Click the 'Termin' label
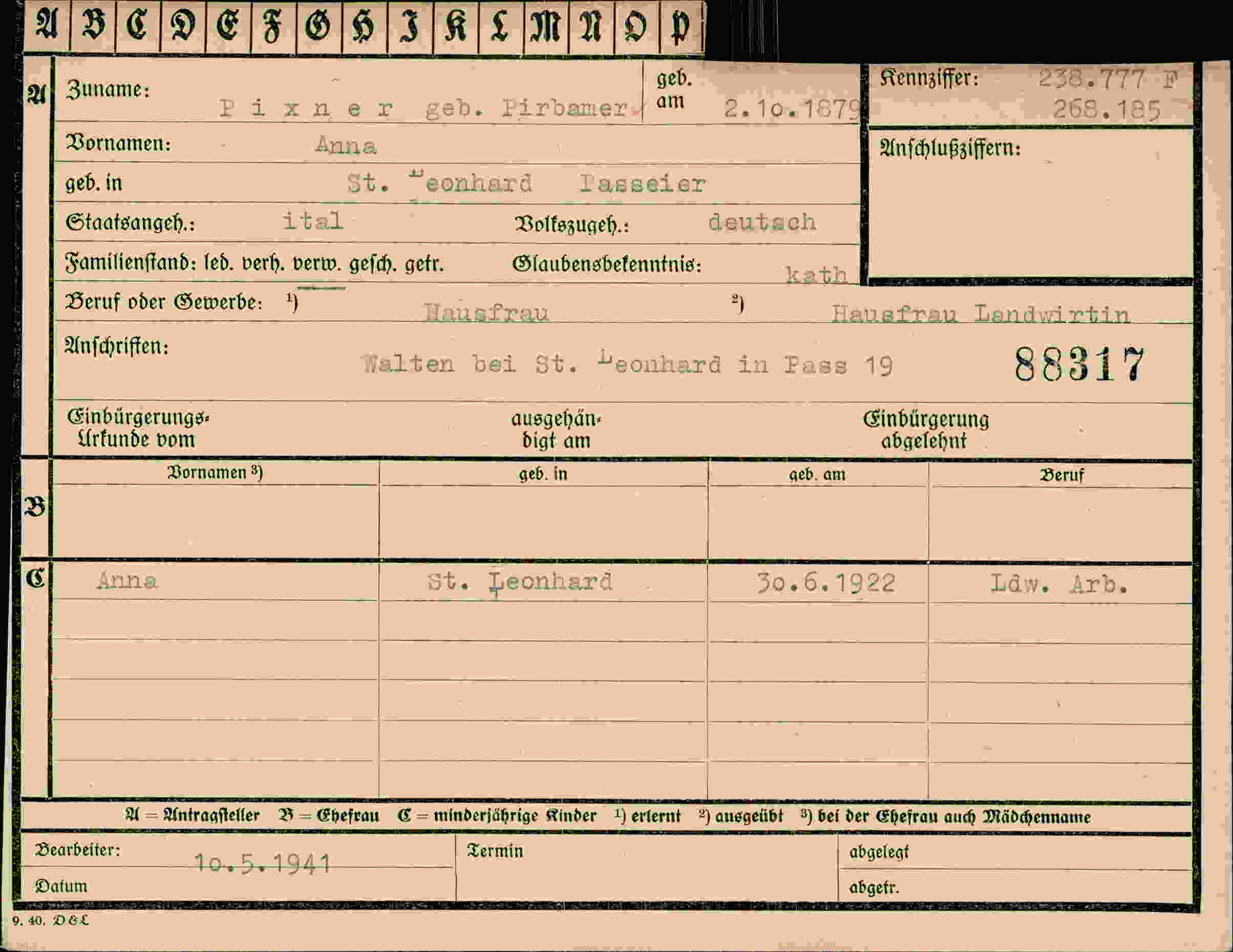 click(495, 851)
